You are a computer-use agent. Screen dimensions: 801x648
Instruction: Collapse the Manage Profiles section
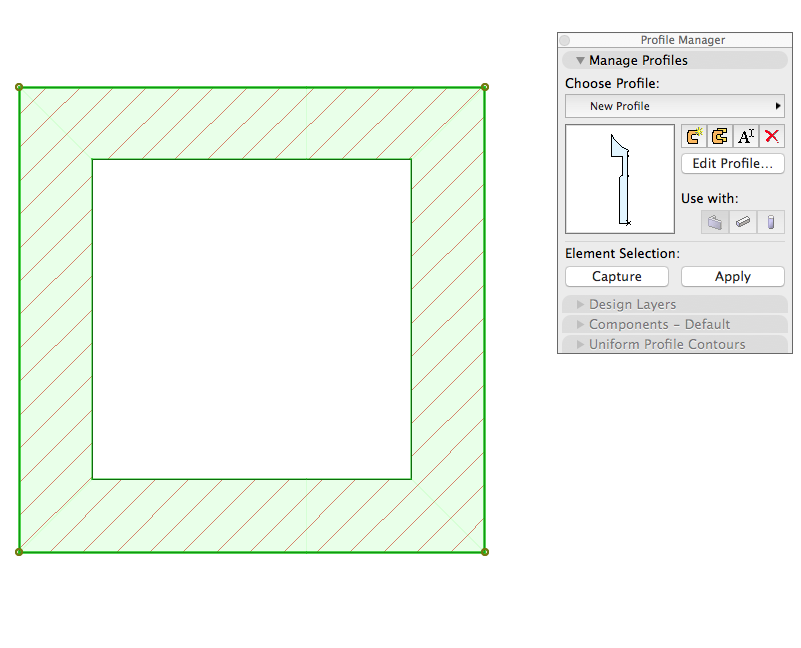click(675, 60)
